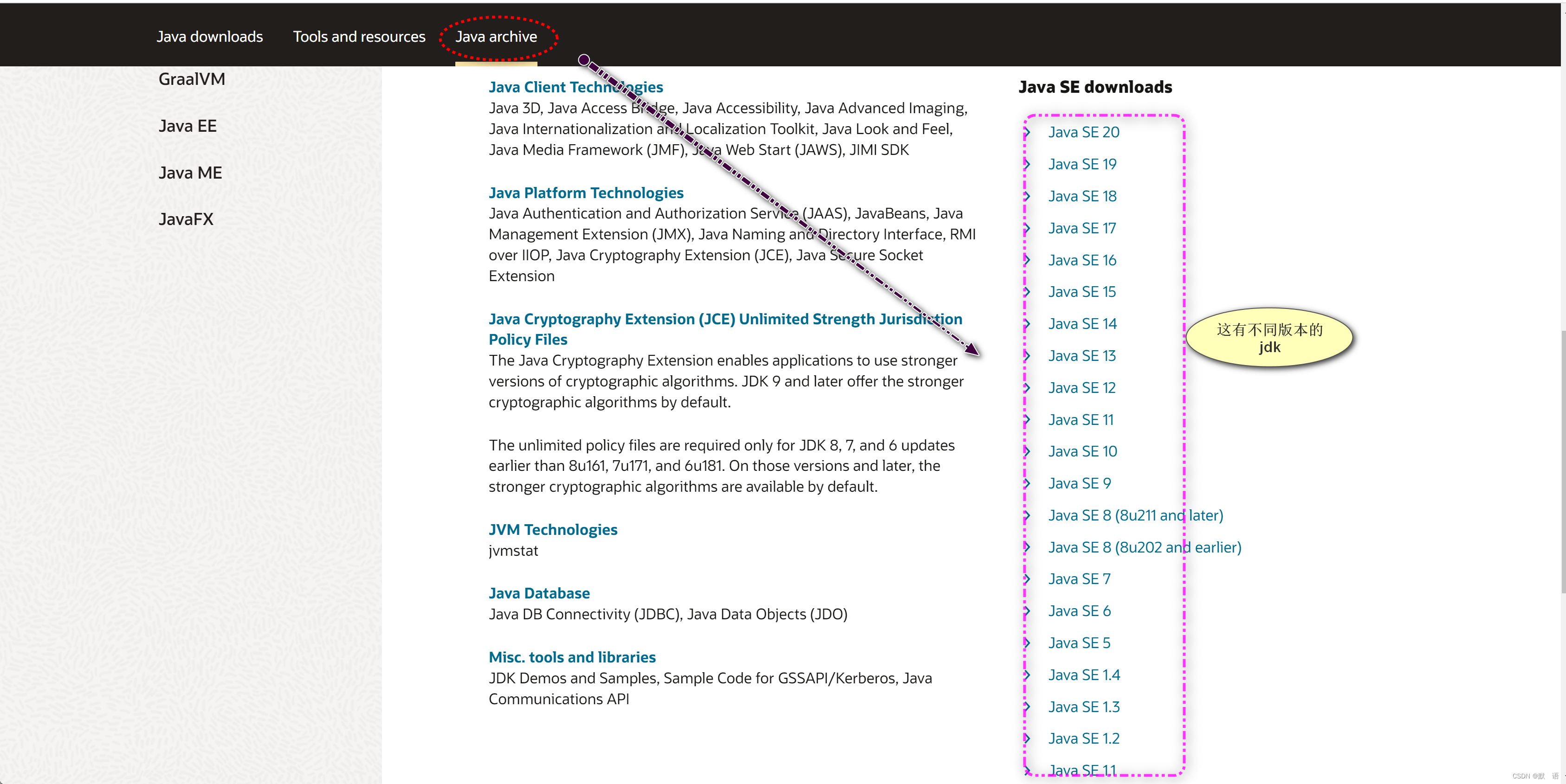Click chevron icon beside Java SE 11
The width and height of the screenshot is (1566, 784).
click(1028, 420)
